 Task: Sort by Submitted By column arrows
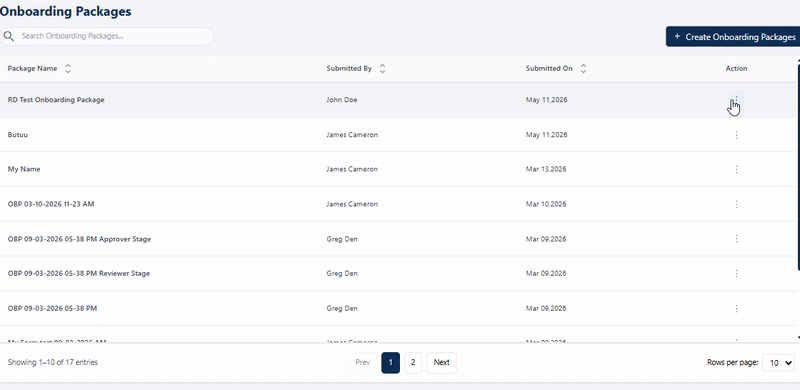[x=382, y=68]
